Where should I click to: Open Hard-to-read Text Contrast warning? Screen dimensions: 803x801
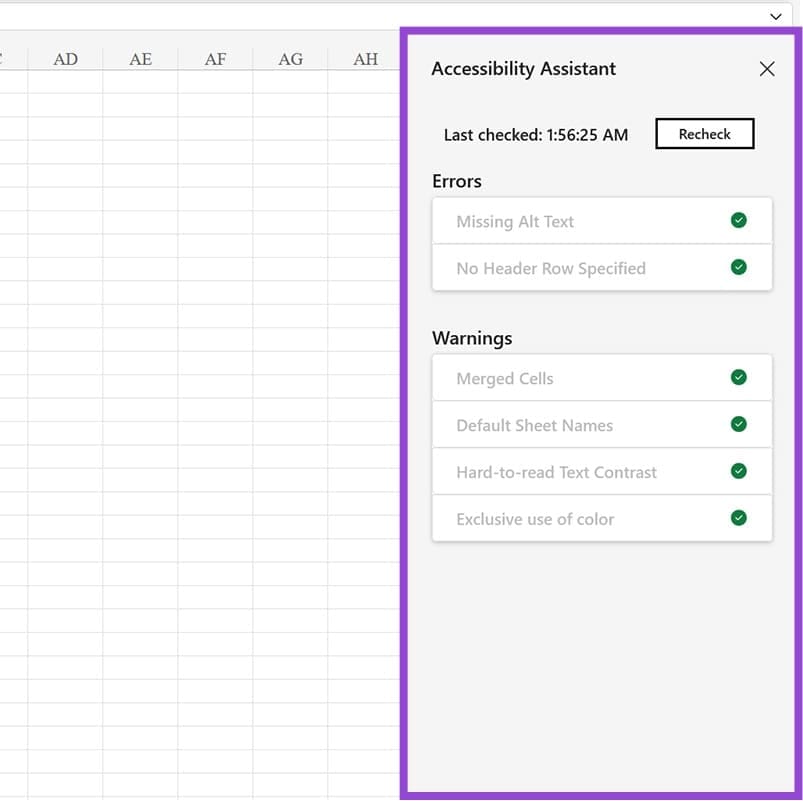click(602, 471)
